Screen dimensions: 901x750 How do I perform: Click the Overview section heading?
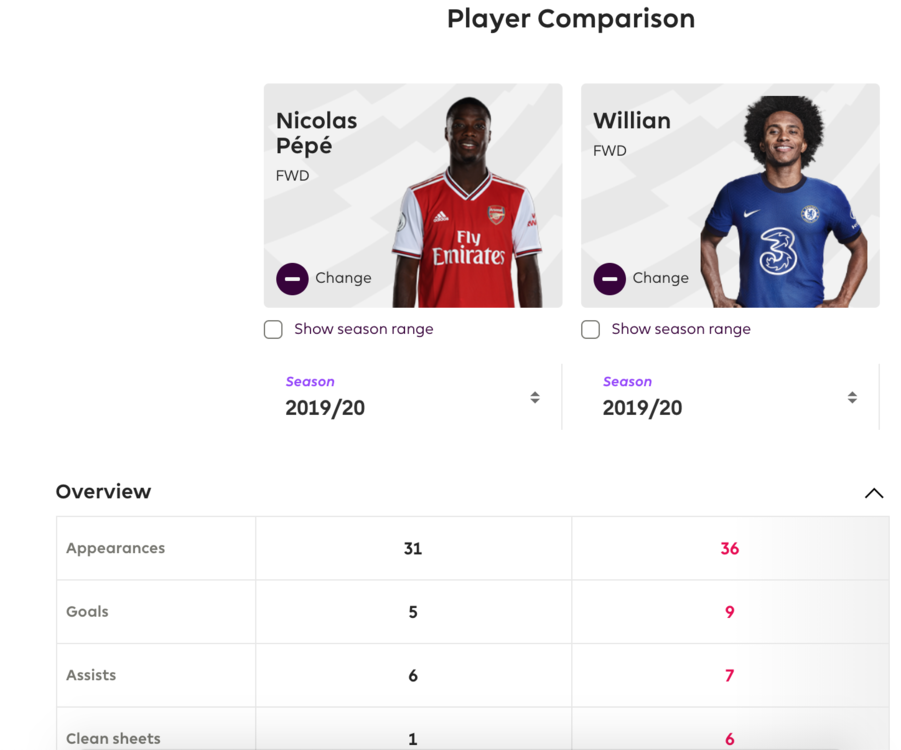tap(103, 492)
